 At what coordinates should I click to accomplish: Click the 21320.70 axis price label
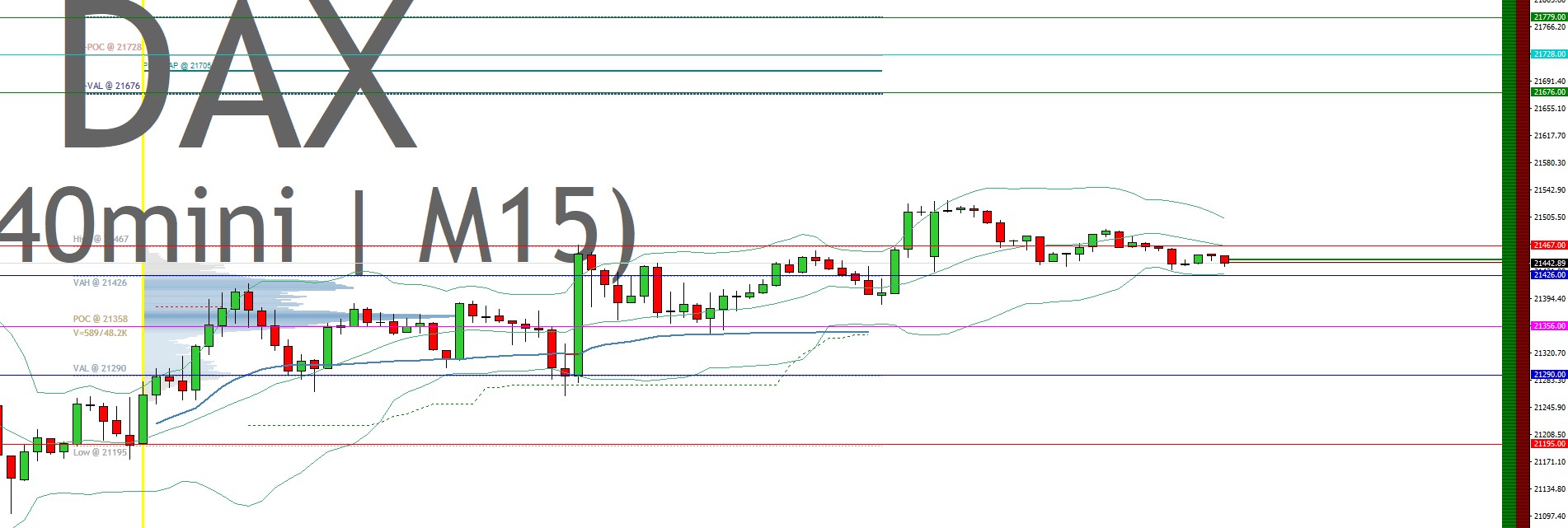1549,353
